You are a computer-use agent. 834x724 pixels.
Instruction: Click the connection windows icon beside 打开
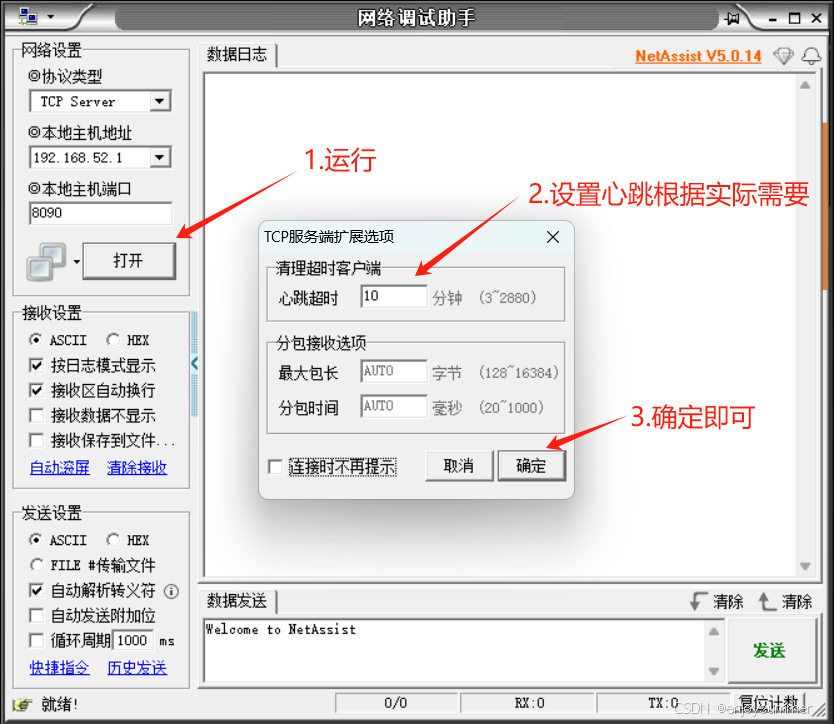[46, 261]
